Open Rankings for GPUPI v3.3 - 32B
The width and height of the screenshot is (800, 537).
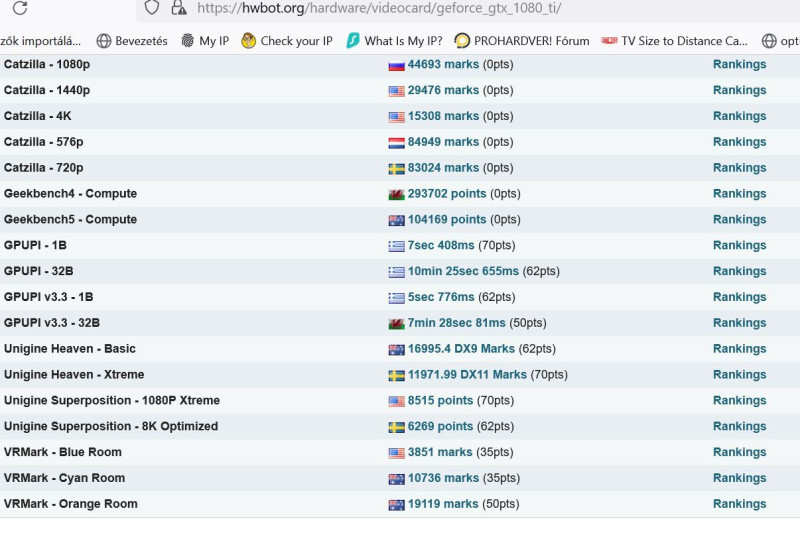pyautogui.click(x=739, y=323)
